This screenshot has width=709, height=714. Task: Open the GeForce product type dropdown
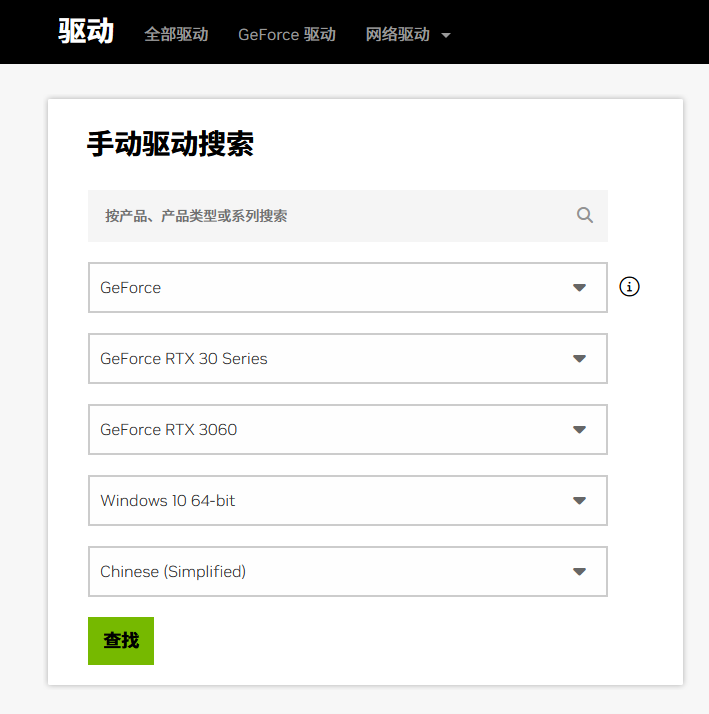[x=348, y=287]
